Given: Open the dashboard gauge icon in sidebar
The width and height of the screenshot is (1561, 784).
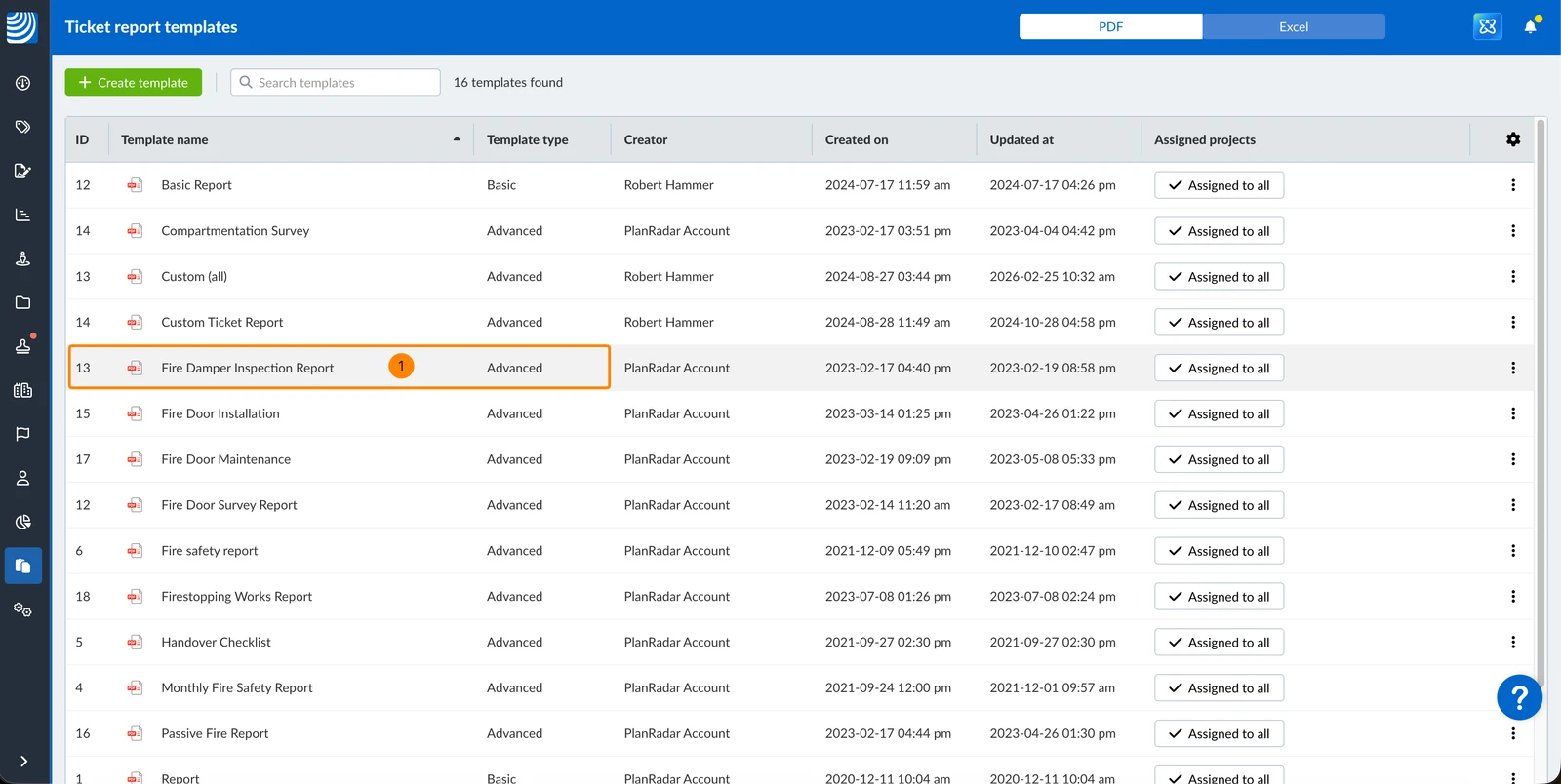Looking at the screenshot, I should point(22,83).
